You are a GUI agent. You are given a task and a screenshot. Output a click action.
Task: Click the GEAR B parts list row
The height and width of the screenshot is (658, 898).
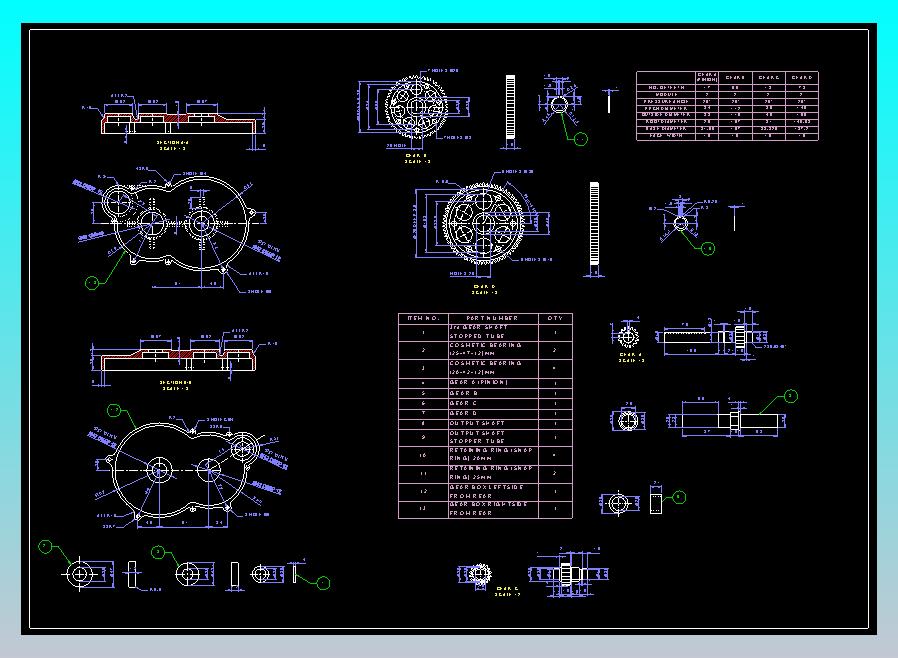[485, 393]
